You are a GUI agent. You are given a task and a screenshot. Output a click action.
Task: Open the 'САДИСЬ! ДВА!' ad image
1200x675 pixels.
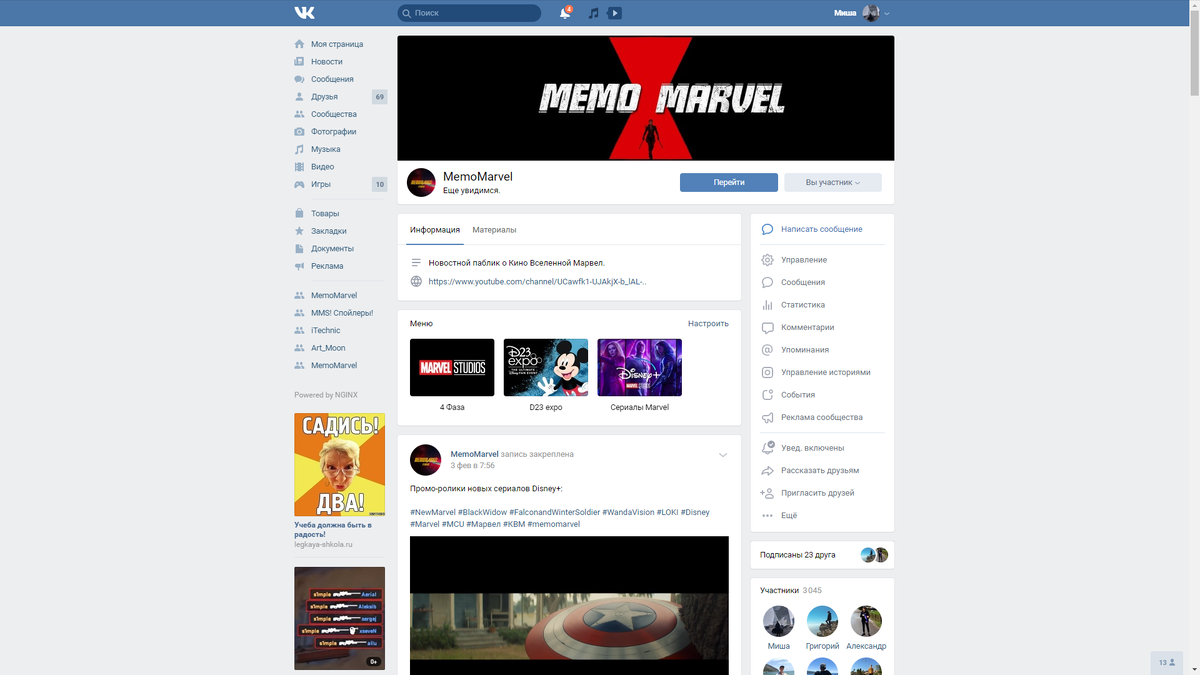[339, 465]
